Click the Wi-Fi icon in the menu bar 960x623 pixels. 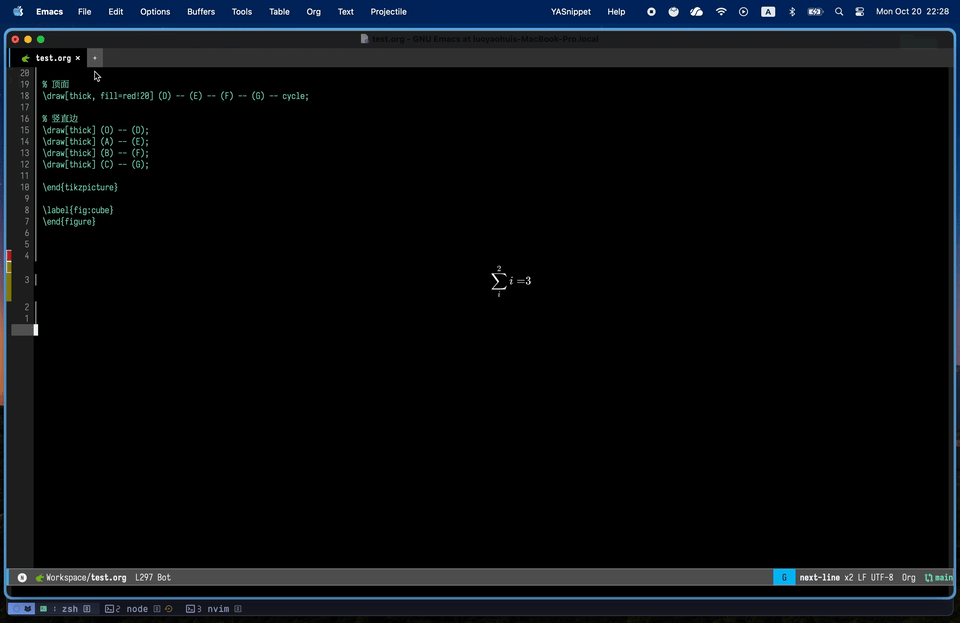point(721,11)
